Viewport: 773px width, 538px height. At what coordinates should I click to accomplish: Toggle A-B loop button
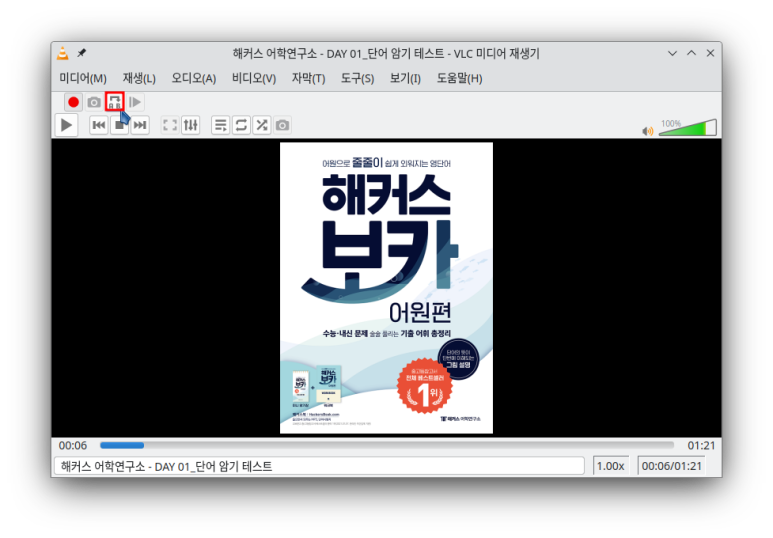pos(115,102)
